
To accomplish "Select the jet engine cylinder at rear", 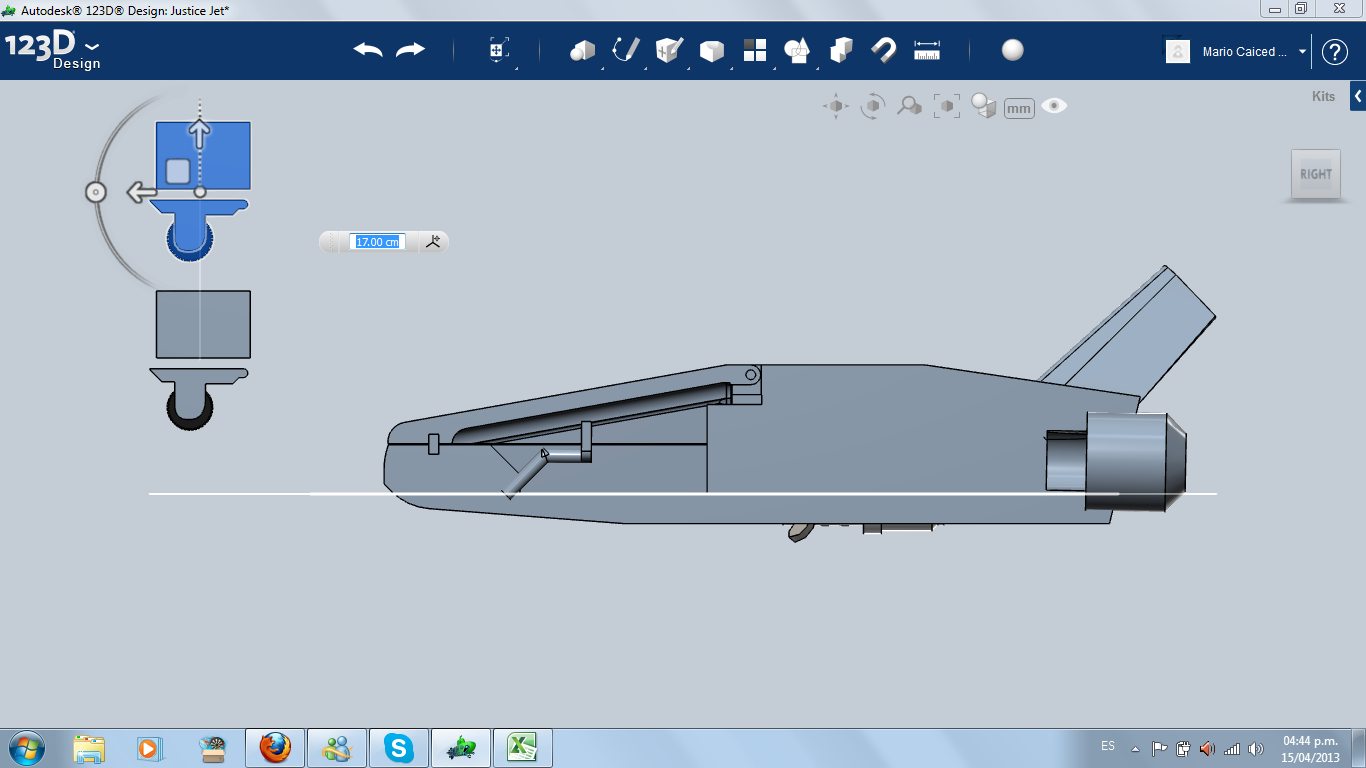I will tap(1135, 461).
